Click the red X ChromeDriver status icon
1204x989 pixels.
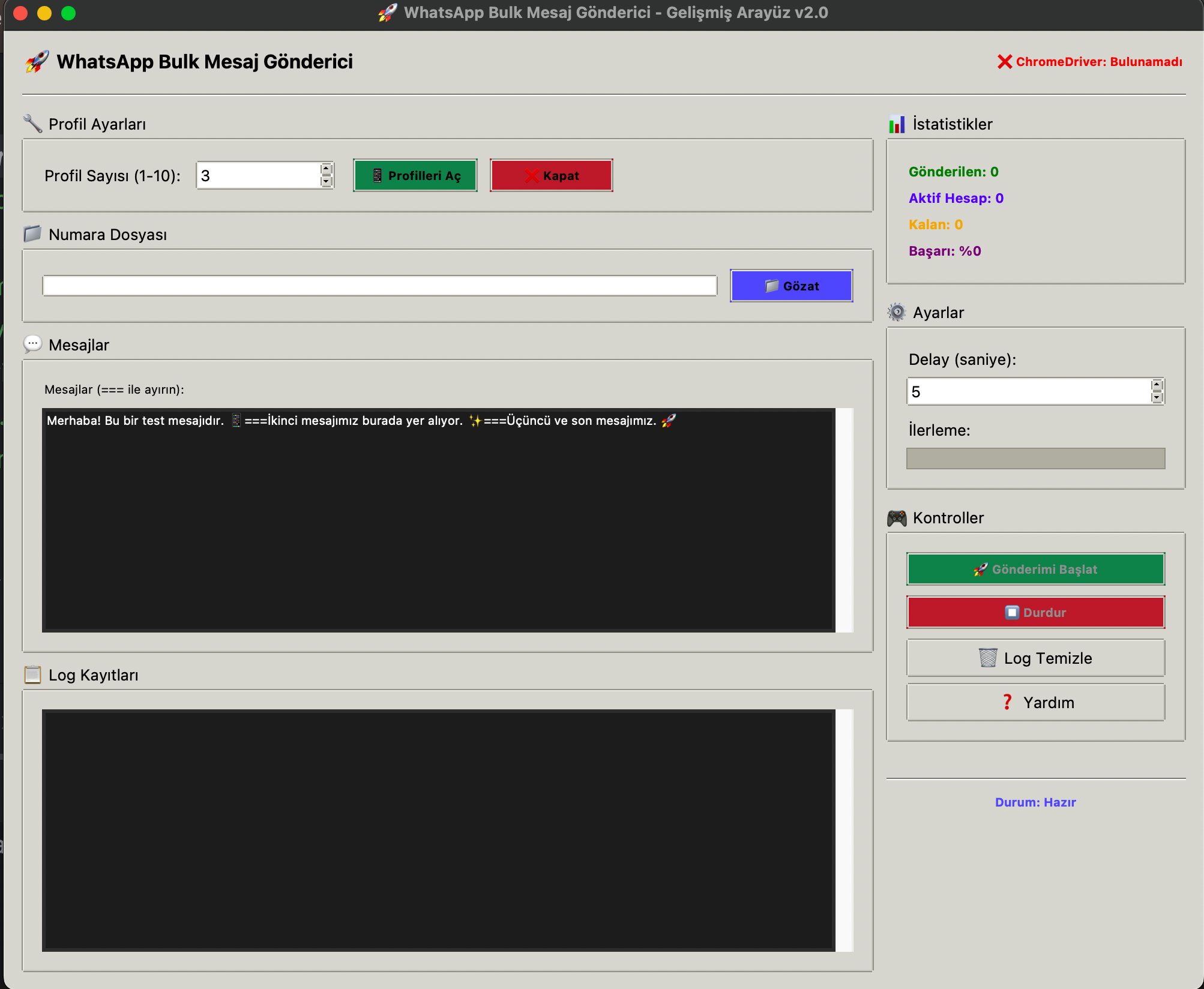coord(1005,62)
